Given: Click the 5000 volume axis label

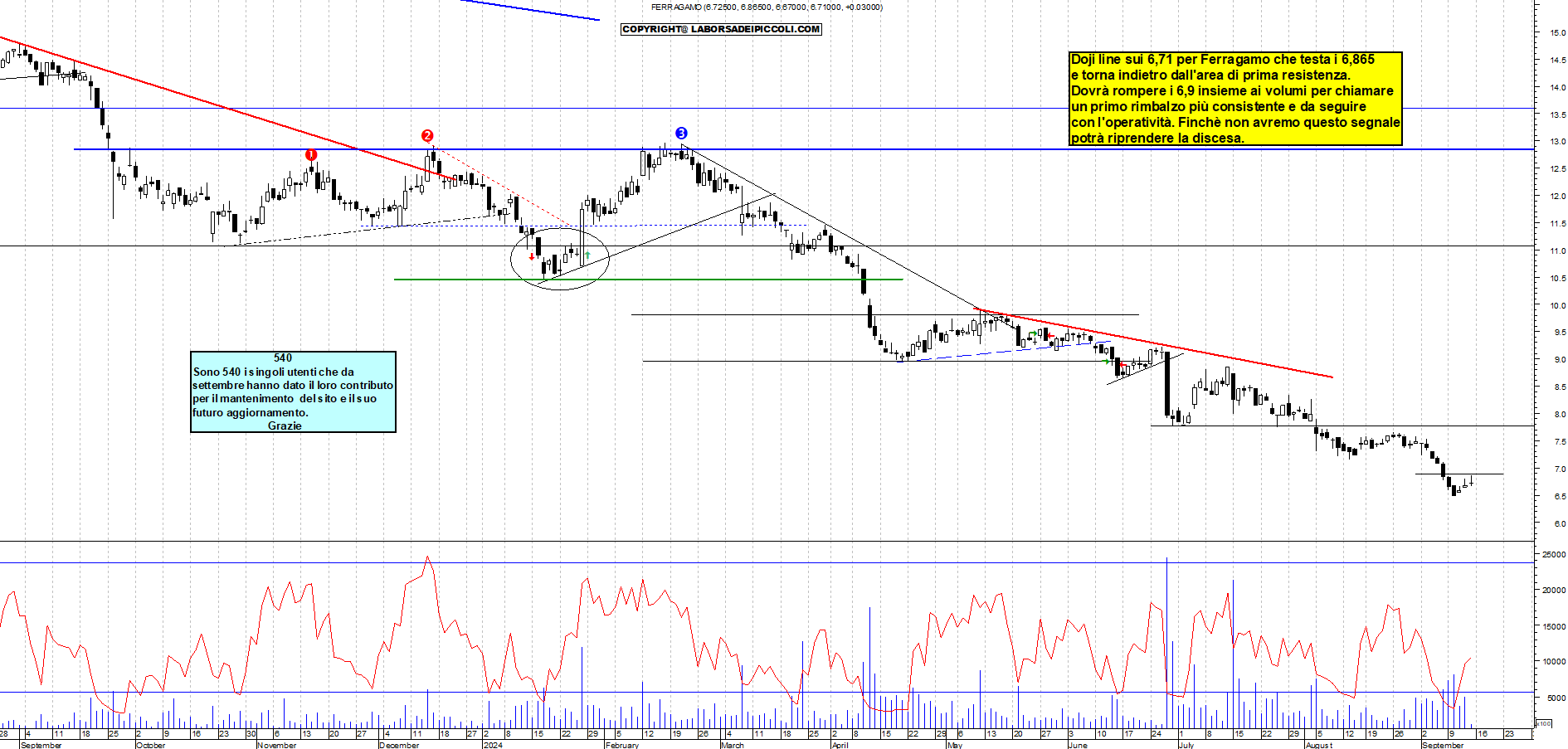Looking at the screenshot, I should [x=1556, y=698].
